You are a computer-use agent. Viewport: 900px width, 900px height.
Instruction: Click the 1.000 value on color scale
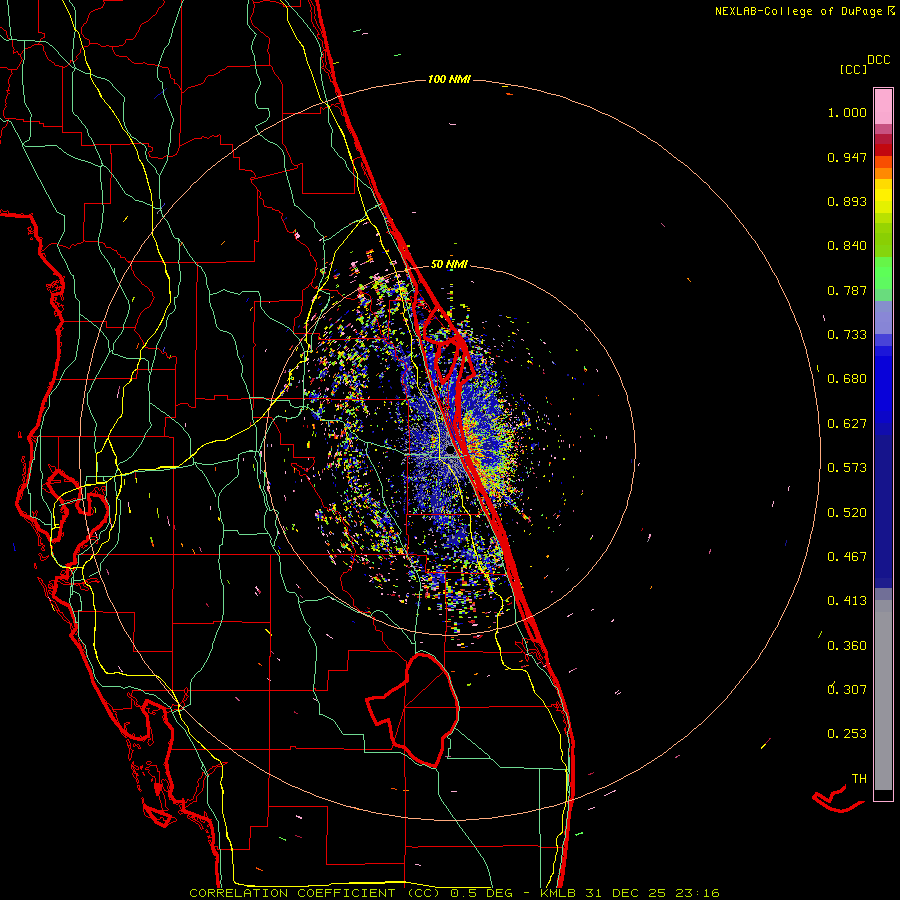point(847,112)
